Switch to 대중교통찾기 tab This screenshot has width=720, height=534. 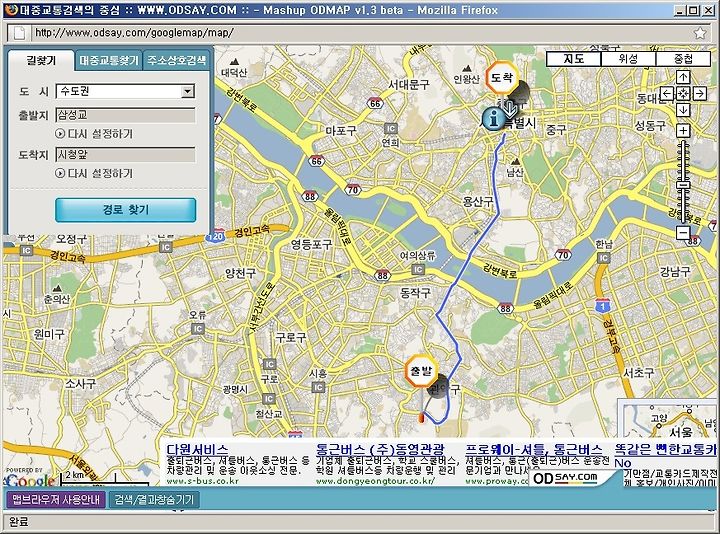pos(108,61)
